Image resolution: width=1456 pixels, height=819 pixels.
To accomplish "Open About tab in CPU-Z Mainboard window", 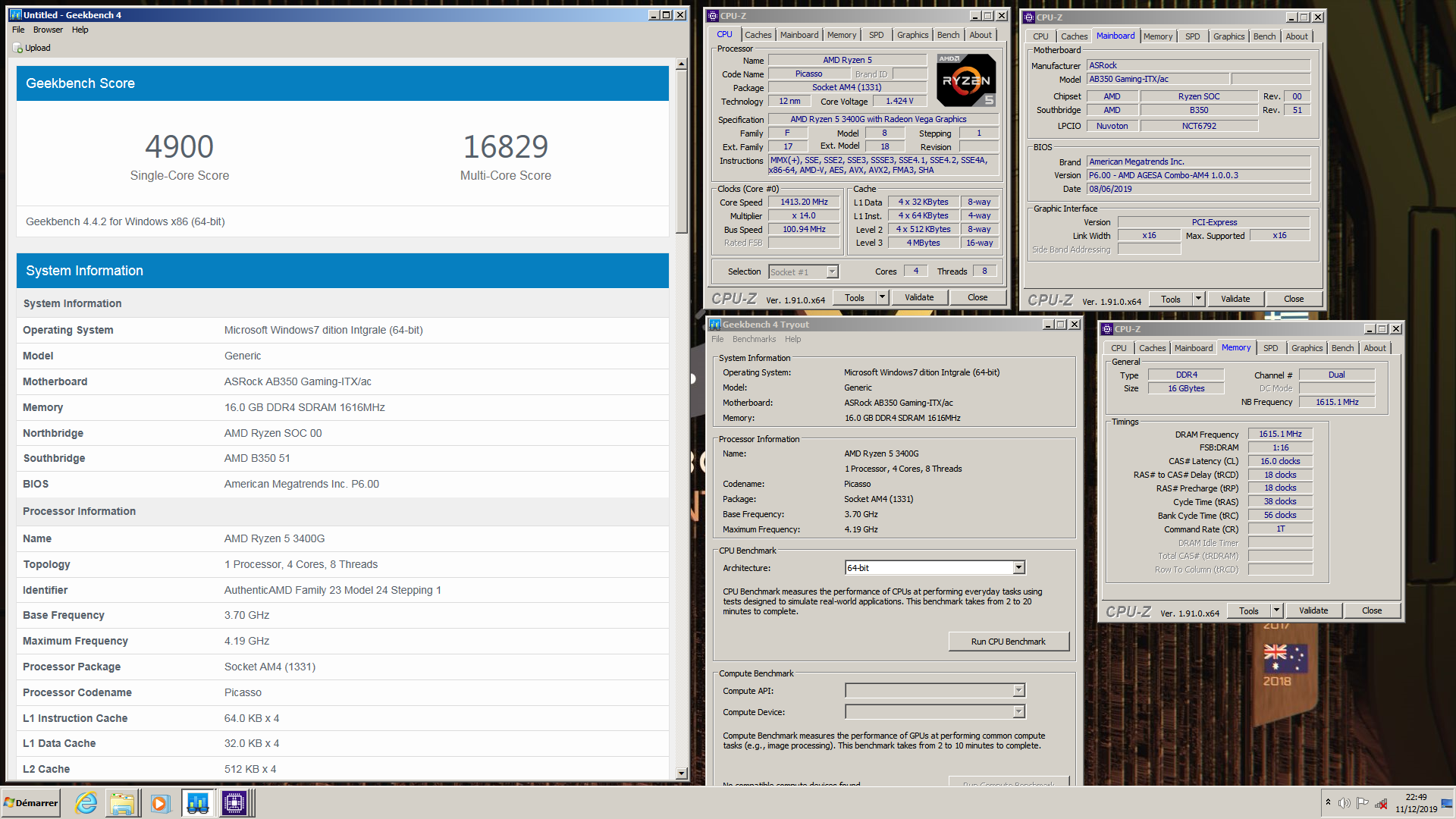I will (1297, 36).
